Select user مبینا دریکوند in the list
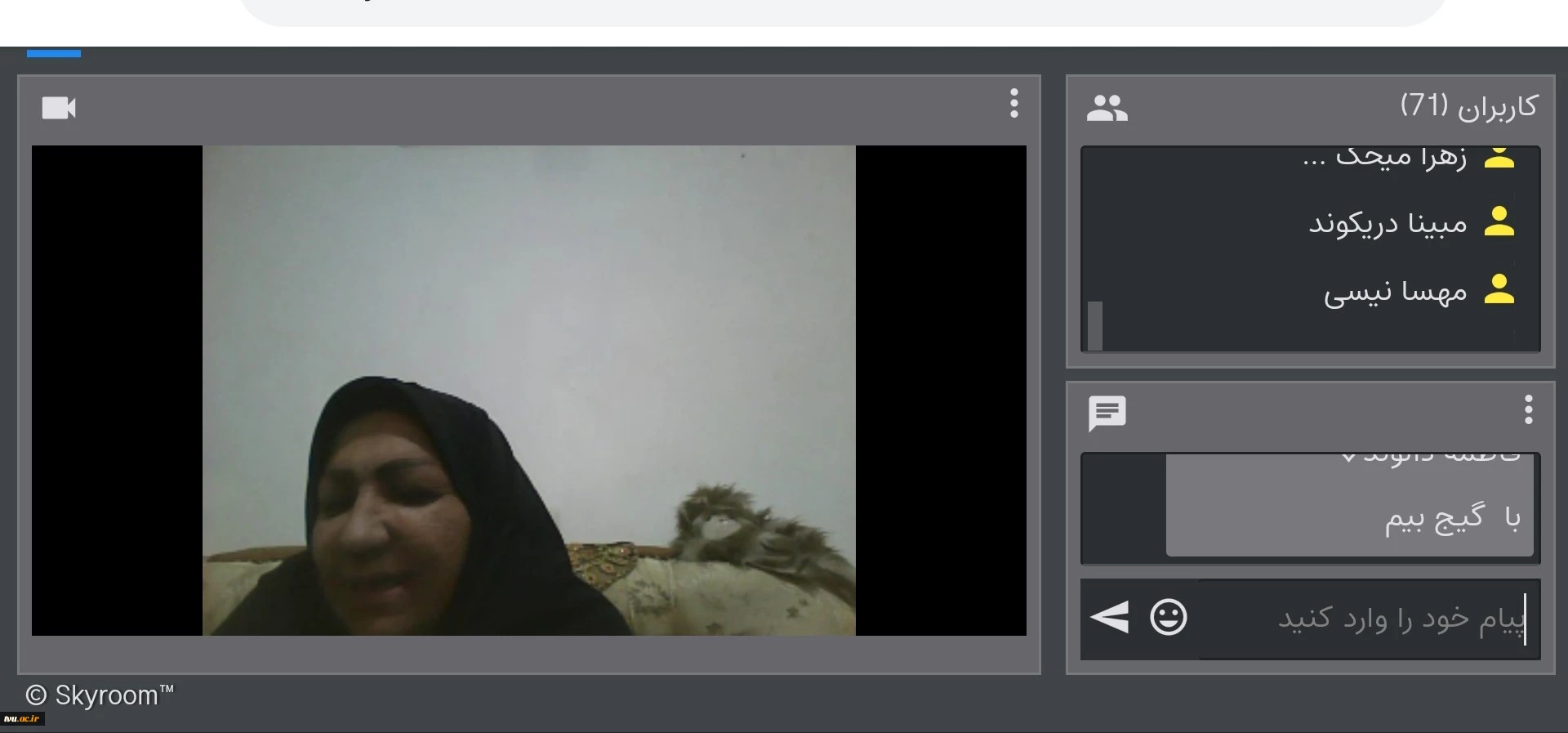Screen dimensions: 1568x733 (1388, 223)
